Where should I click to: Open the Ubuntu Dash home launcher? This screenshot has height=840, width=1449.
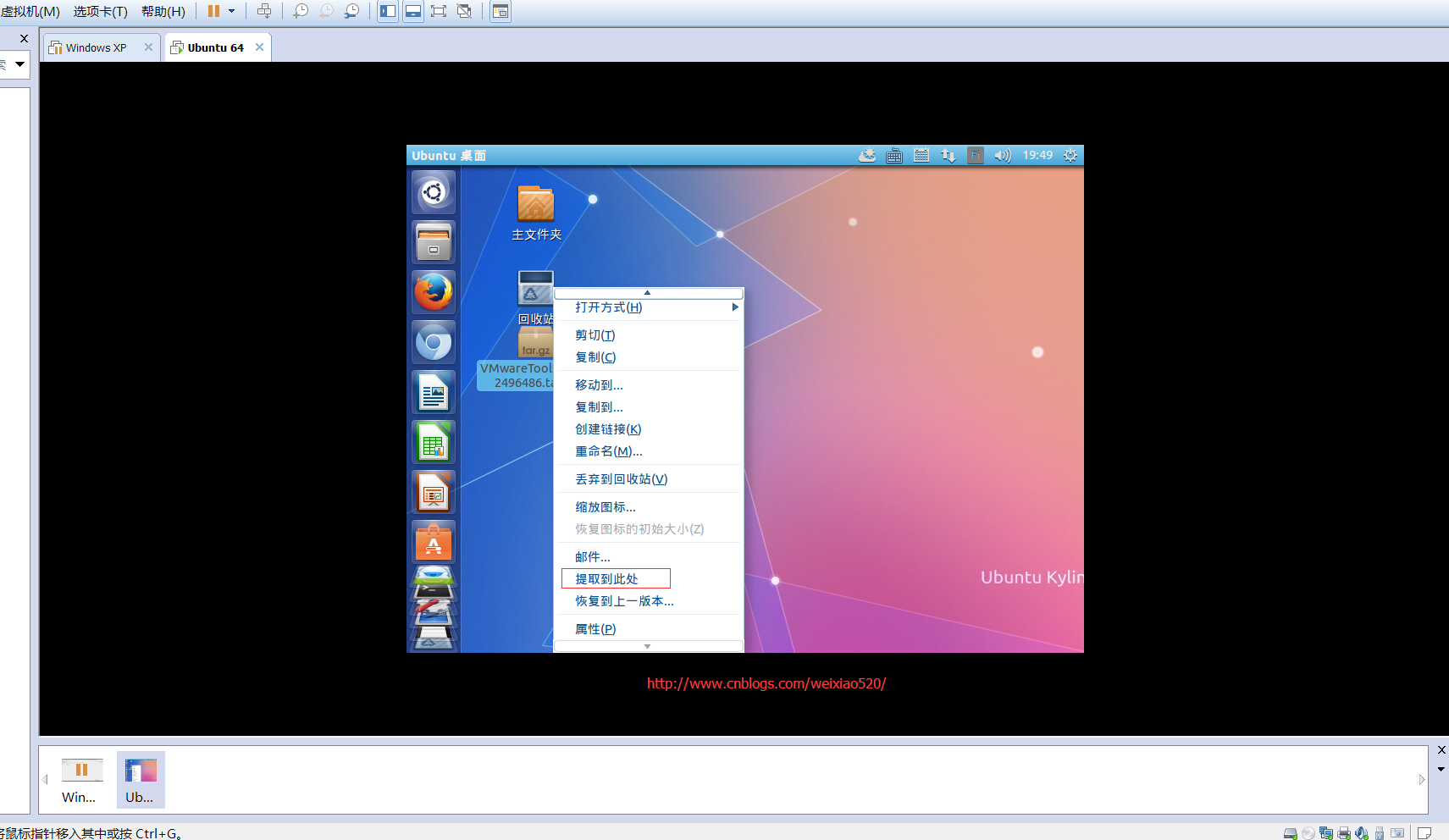click(x=434, y=192)
